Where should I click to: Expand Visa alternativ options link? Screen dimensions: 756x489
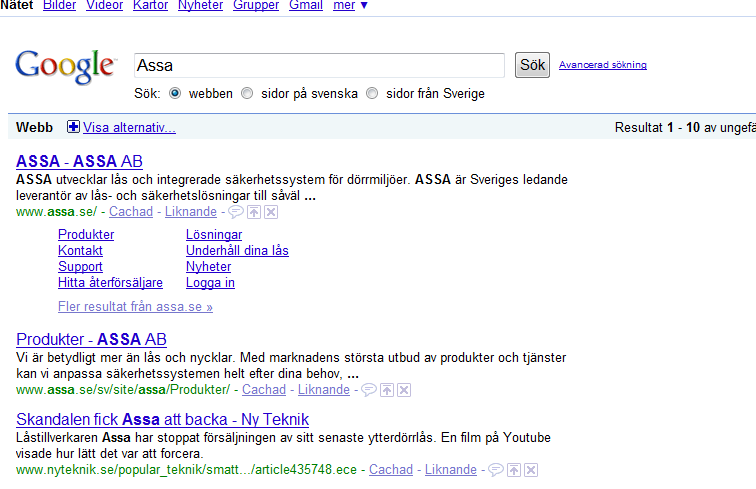click(129, 127)
